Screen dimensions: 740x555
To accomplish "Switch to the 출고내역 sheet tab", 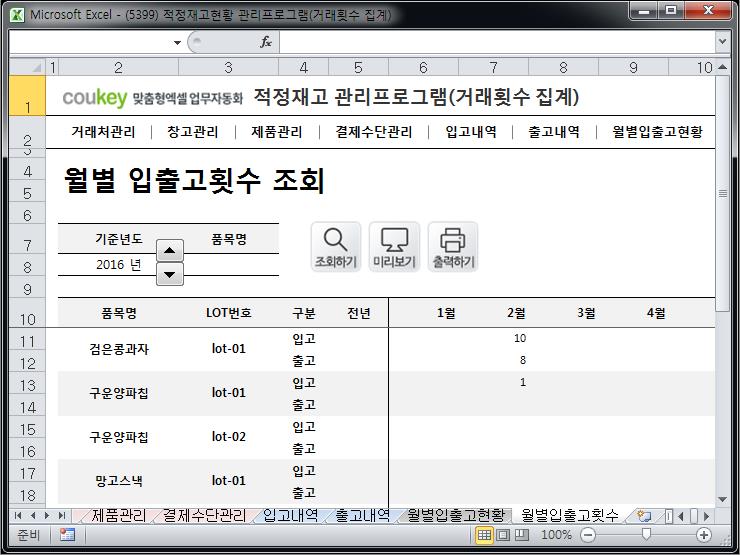I will coord(362,515).
